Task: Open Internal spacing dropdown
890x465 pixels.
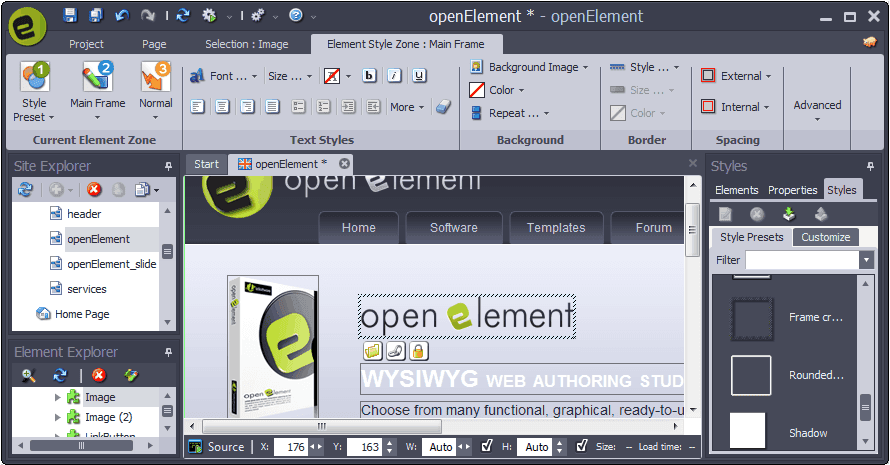Action: coord(735,107)
